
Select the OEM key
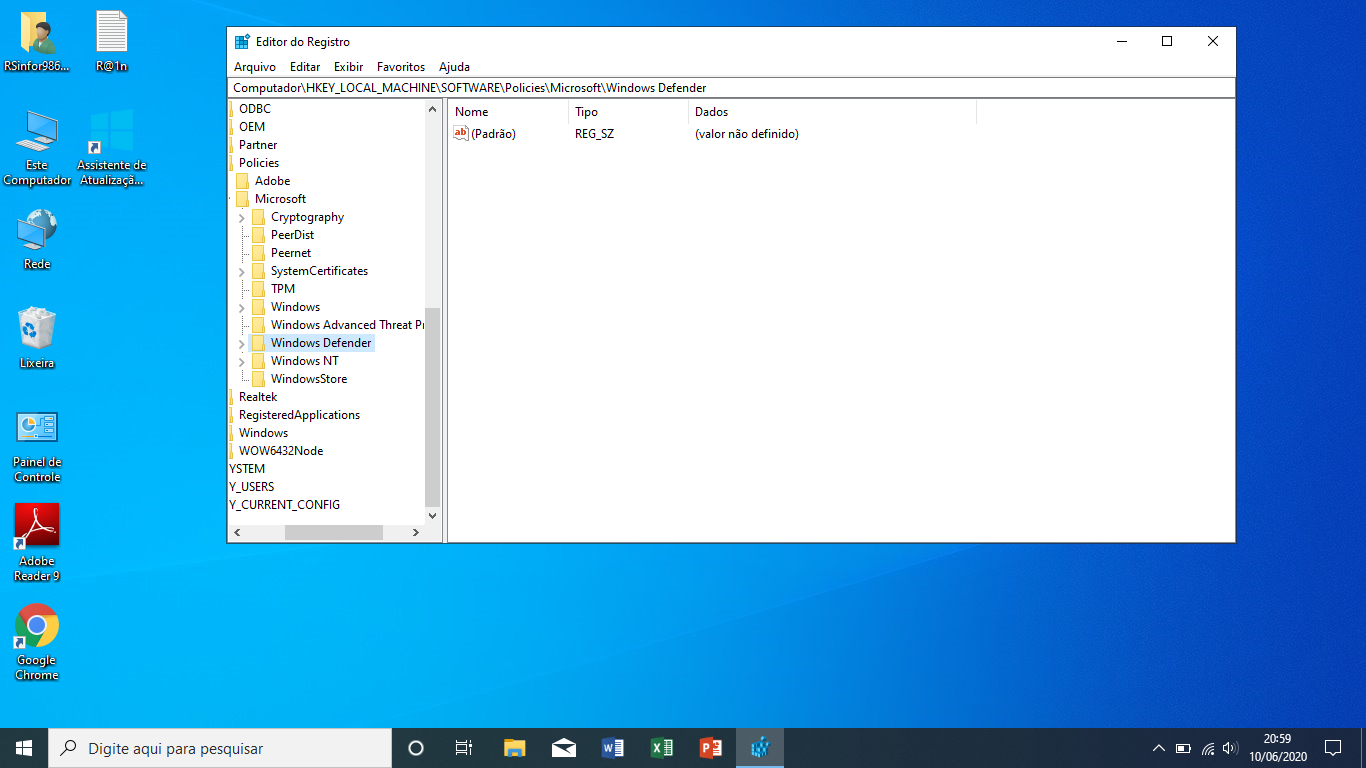pos(252,127)
